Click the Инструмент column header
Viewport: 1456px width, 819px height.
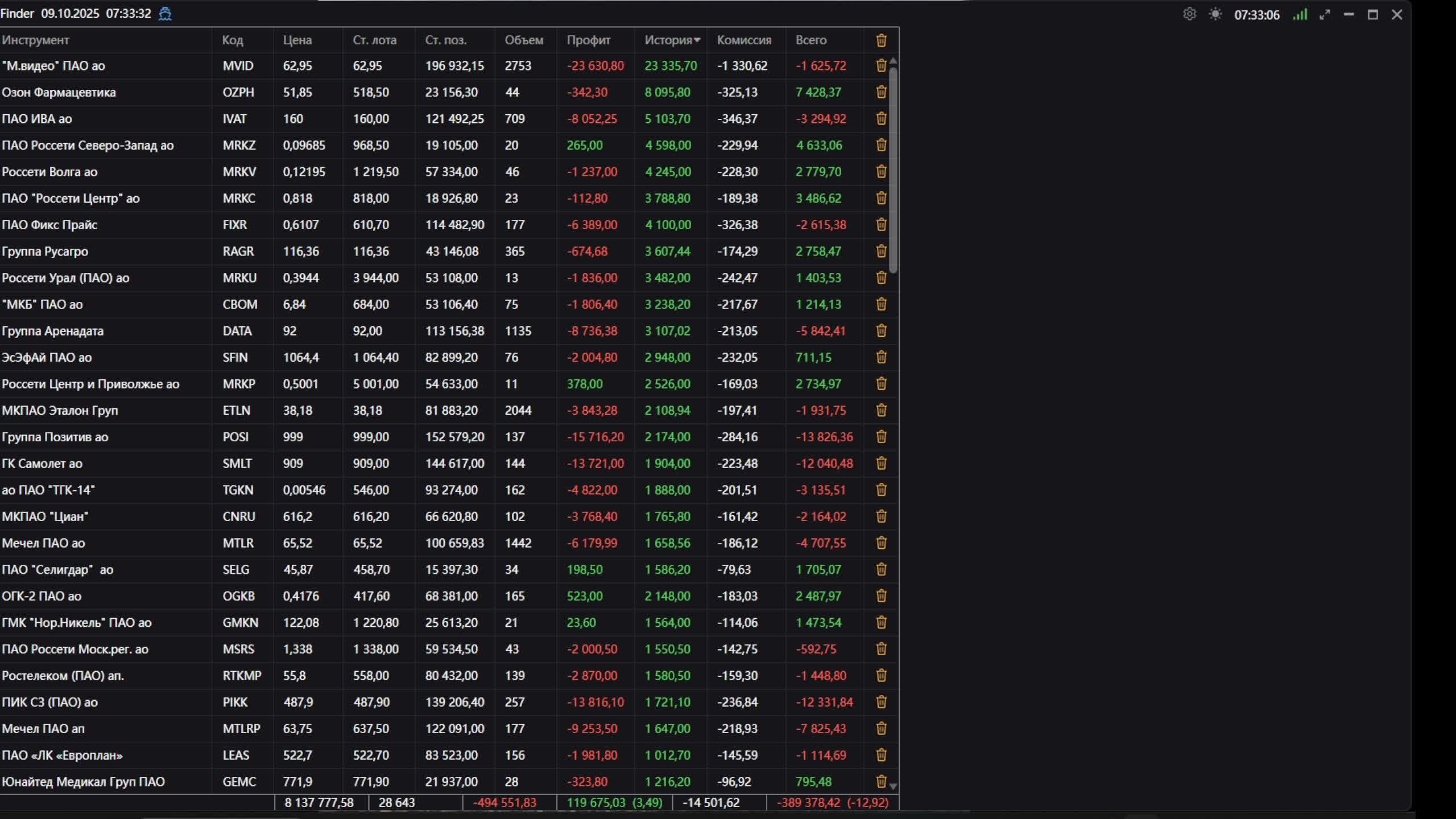click(35, 40)
